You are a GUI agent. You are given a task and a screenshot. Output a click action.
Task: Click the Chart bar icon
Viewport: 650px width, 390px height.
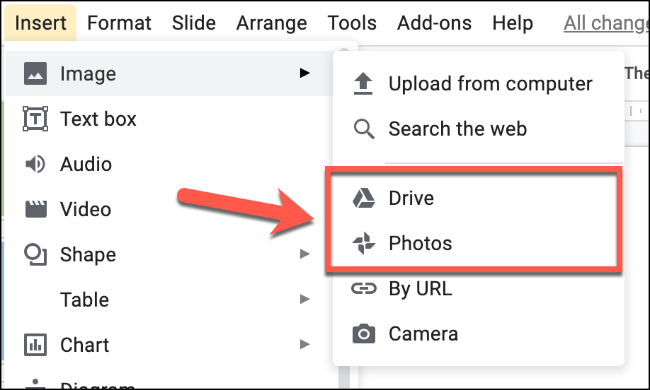pos(35,345)
